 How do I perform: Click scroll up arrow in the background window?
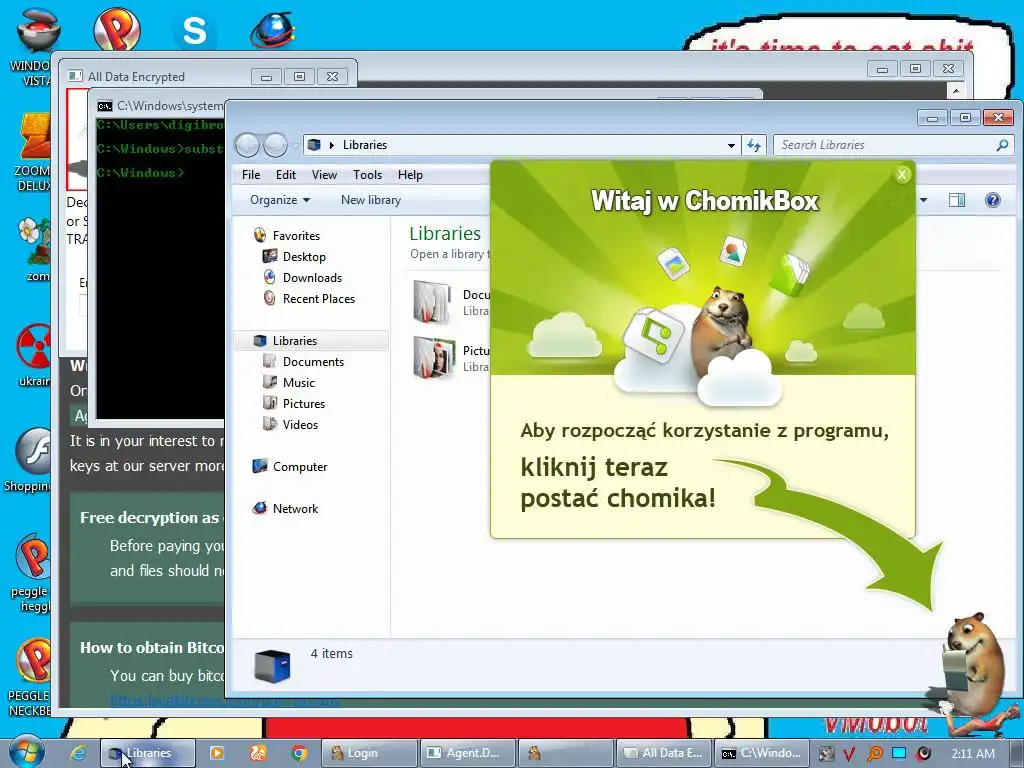[956, 91]
